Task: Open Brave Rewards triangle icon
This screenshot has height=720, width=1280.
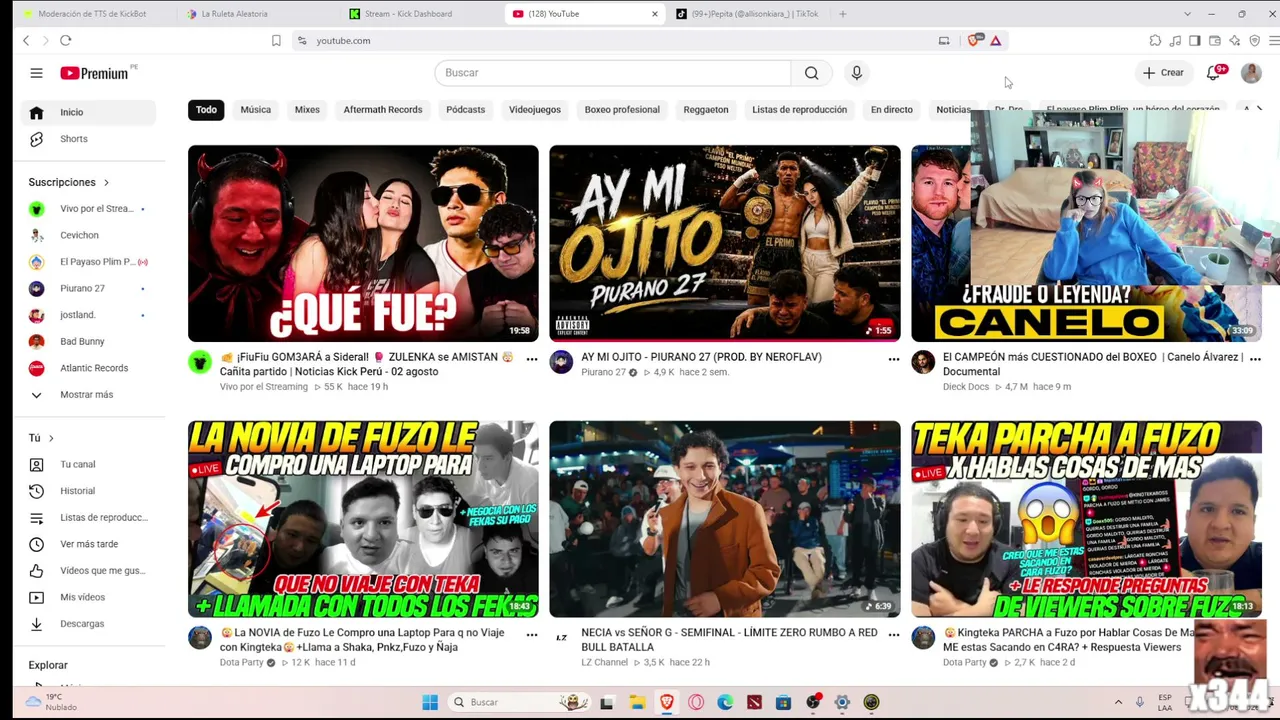Action: 996,41
